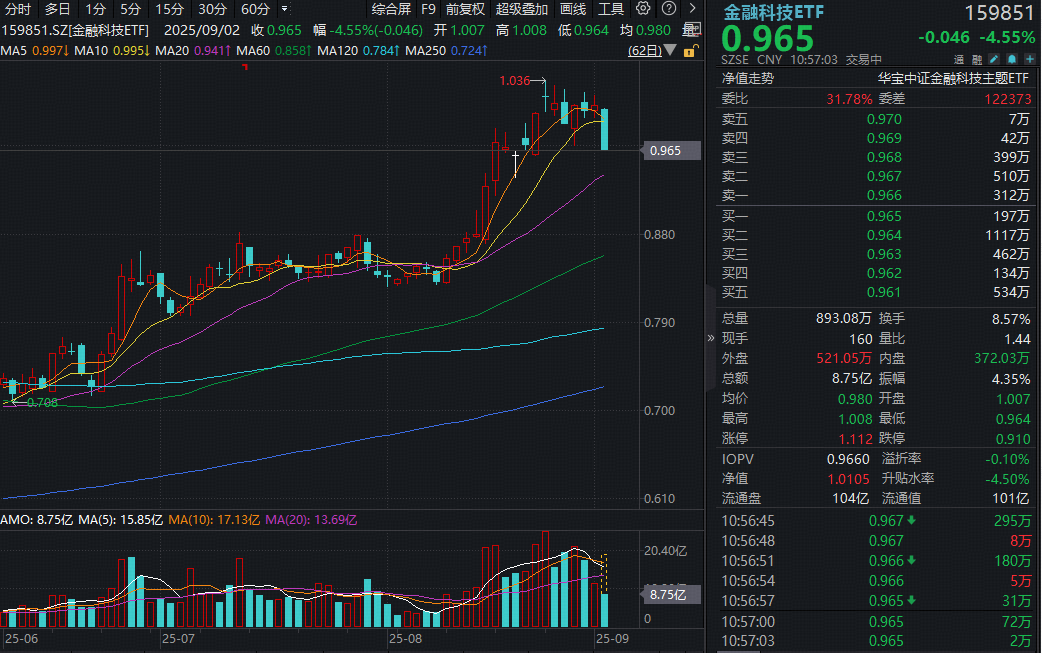Click the 1.036 high price marker
Image resolution: width=1042 pixels, height=653 pixels.
pyautogui.click(x=514, y=81)
